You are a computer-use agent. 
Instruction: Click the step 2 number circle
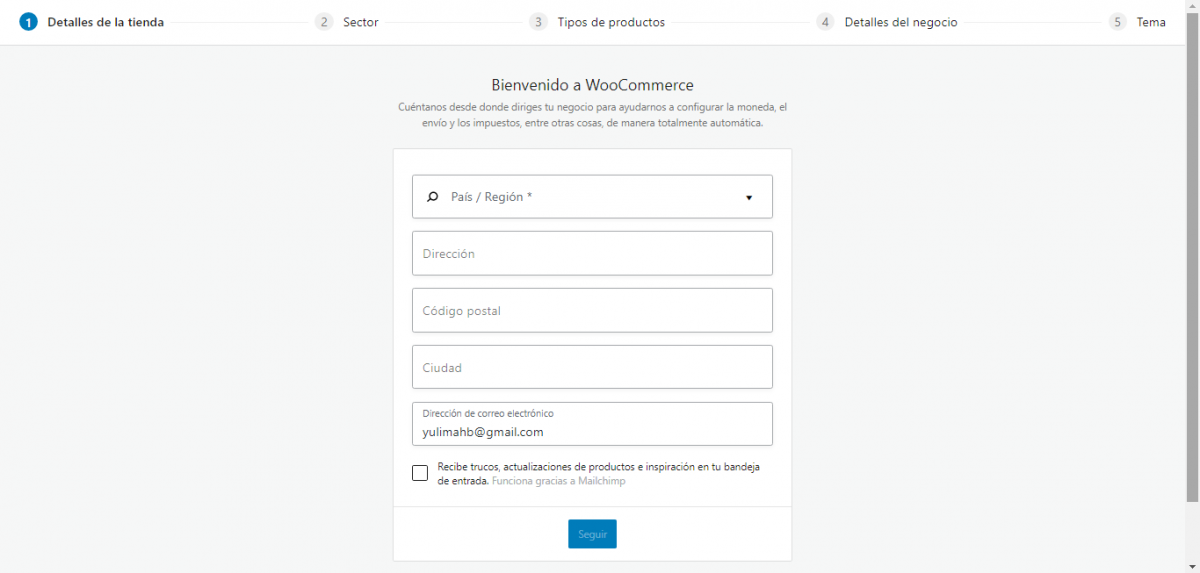tap(323, 22)
